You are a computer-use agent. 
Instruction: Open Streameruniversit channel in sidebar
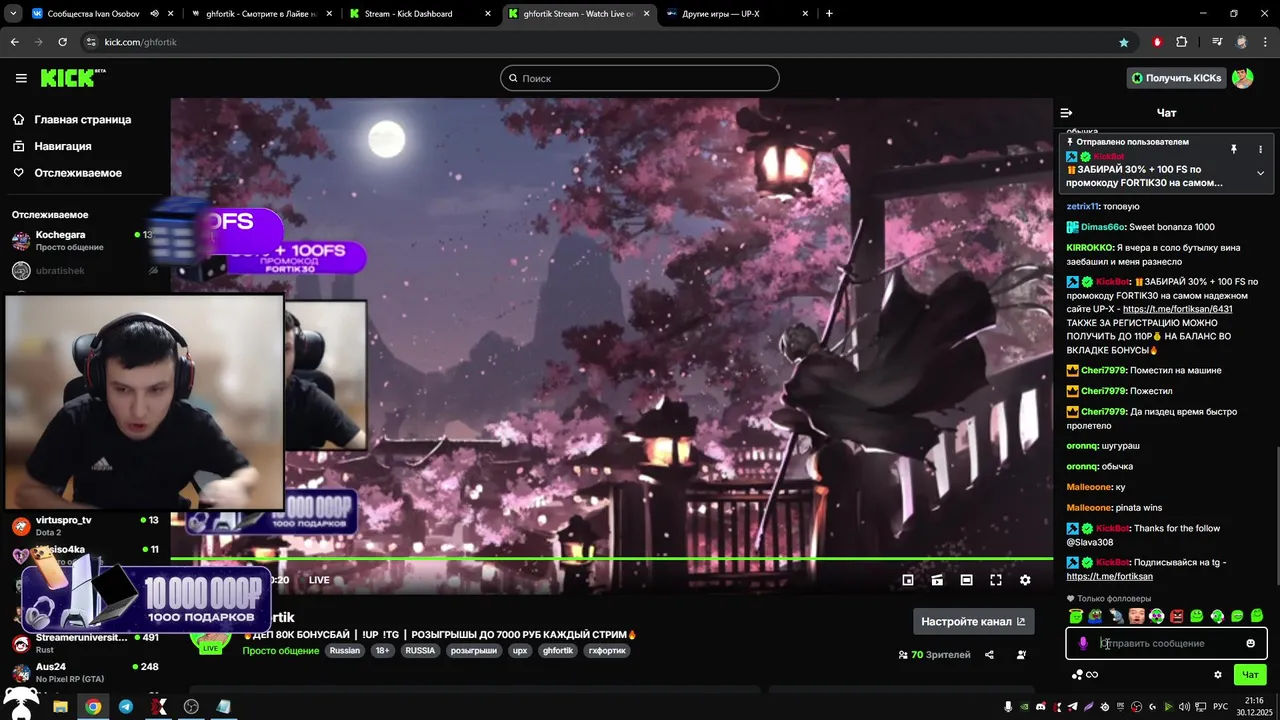point(84,643)
